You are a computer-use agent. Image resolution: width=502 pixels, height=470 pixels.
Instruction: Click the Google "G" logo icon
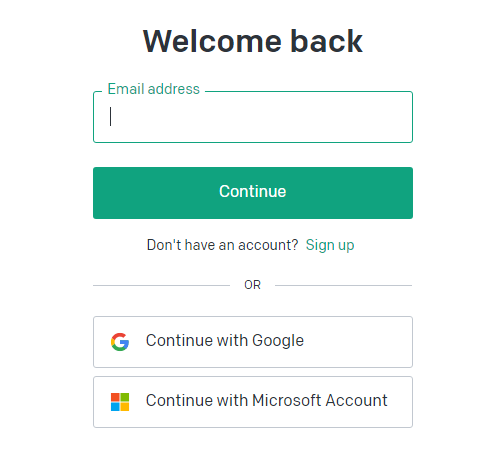(x=120, y=342)
